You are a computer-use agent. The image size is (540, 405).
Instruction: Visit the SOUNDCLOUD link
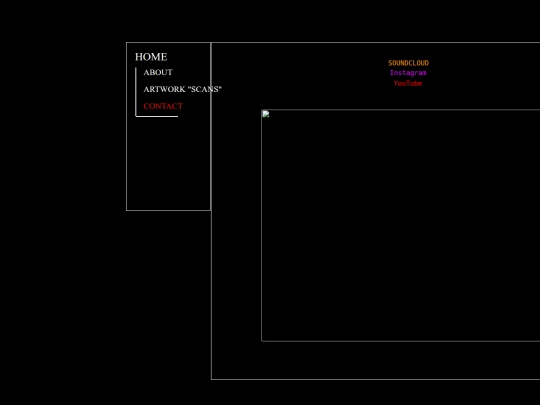pos(408,63)
